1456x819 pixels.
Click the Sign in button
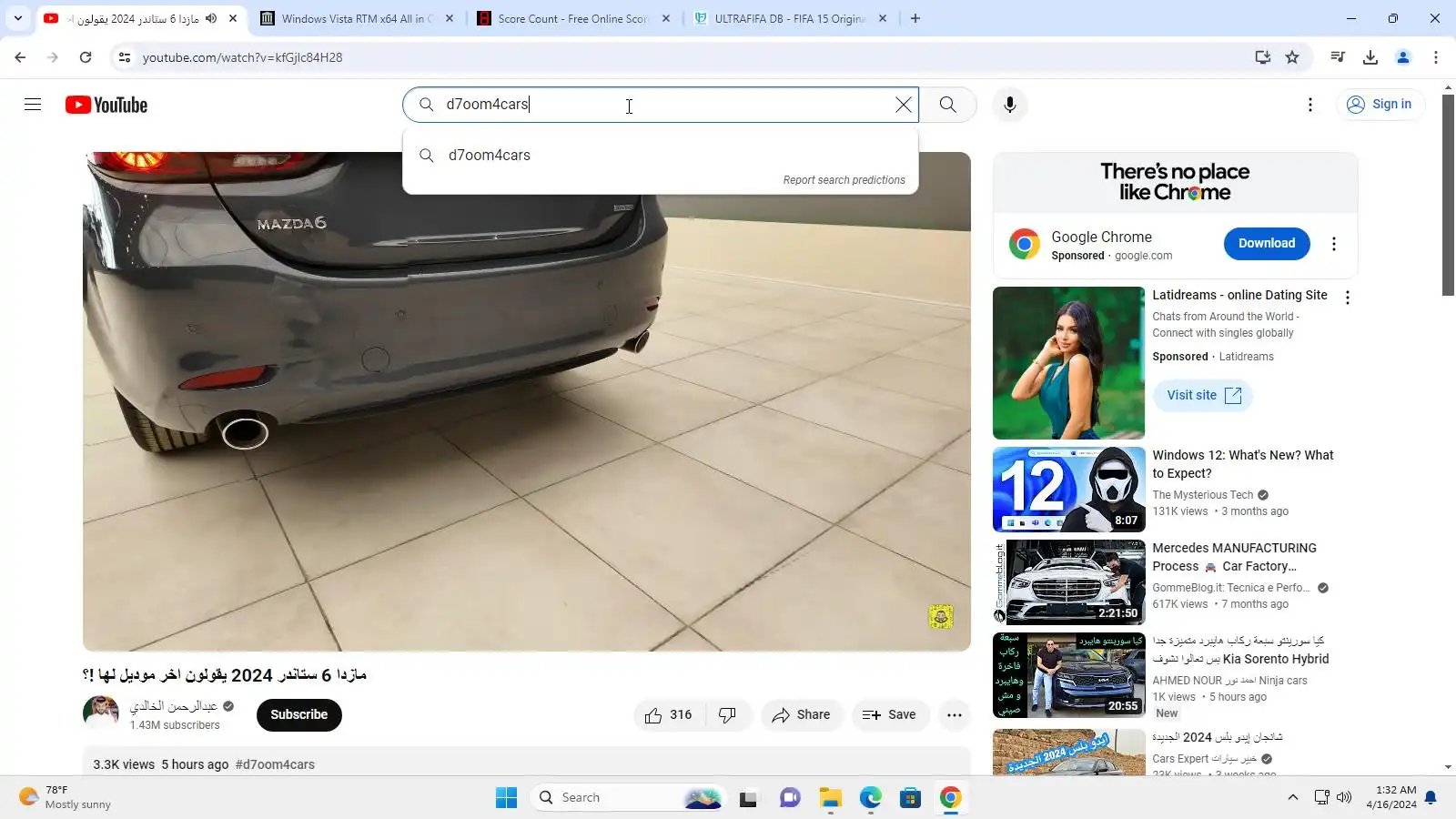point(1380,105)
